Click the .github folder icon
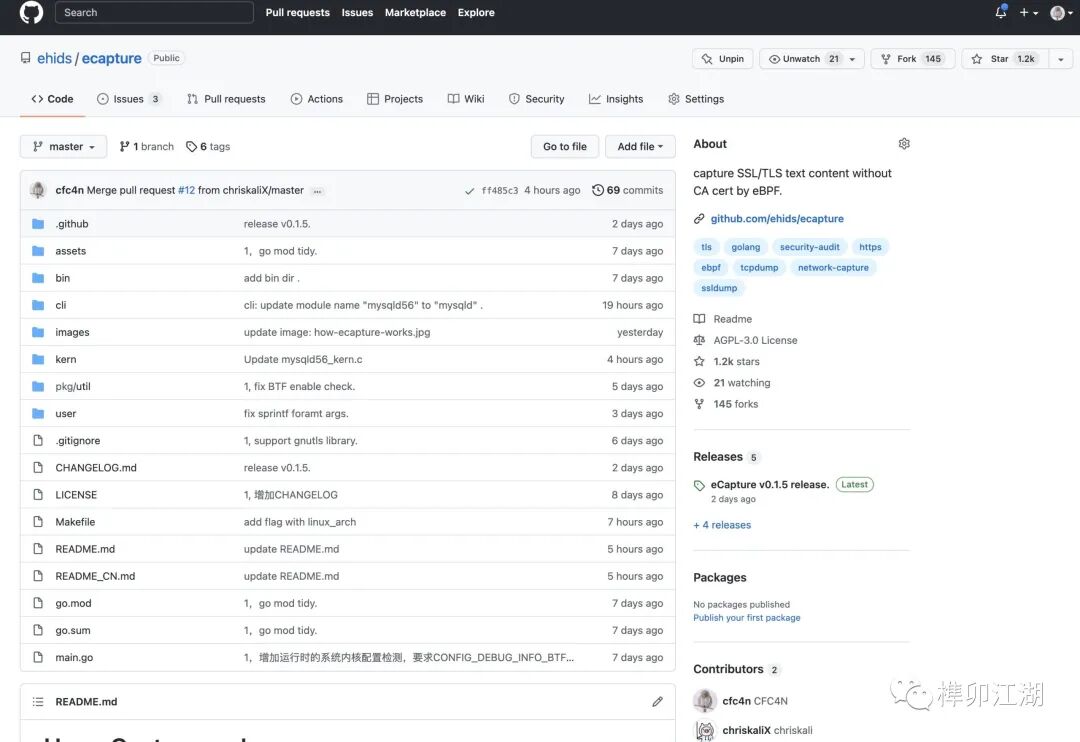 tap(38, 224)
